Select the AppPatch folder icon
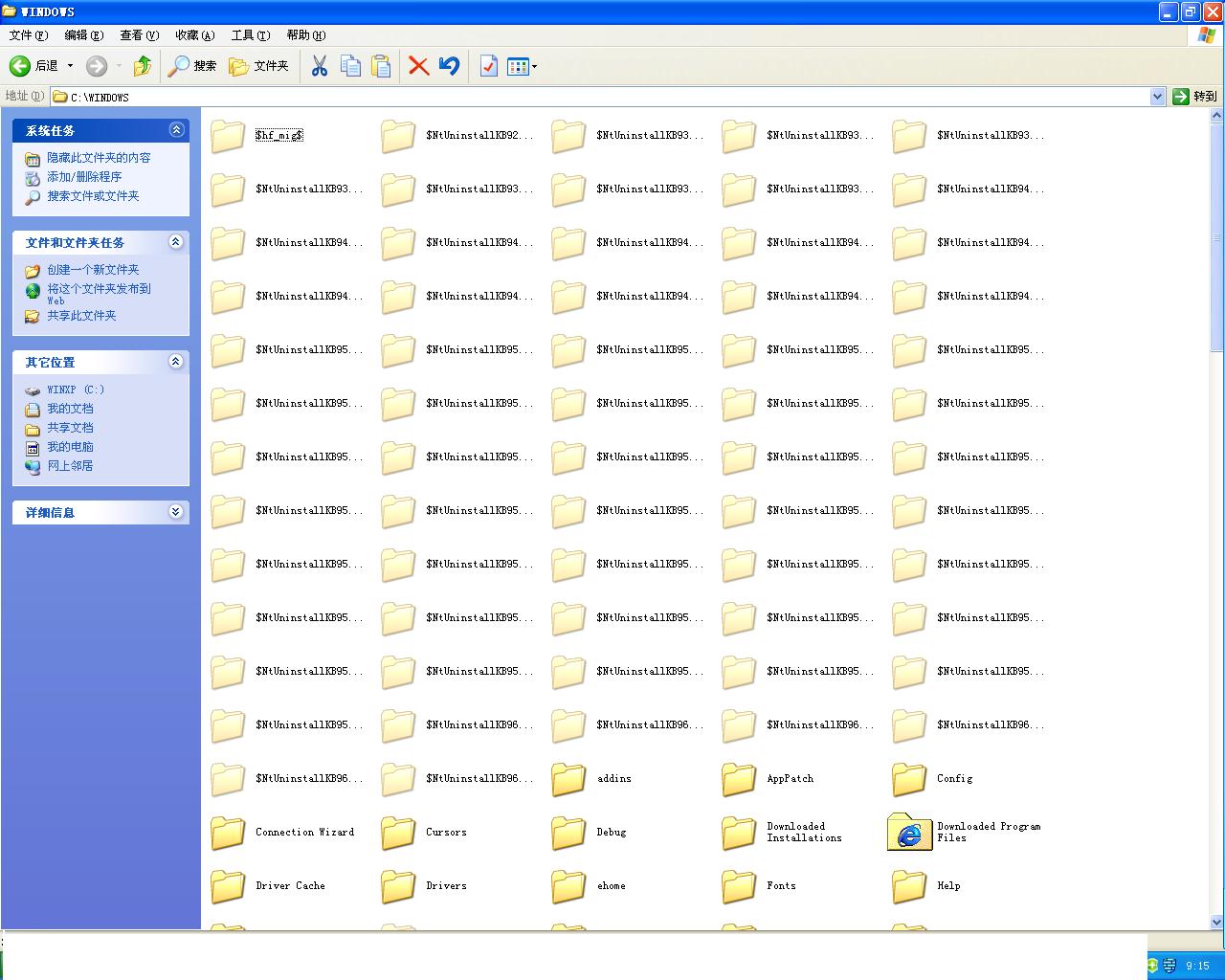The width and height of the screenshot is (1225, 980). [x=739, y=779]
